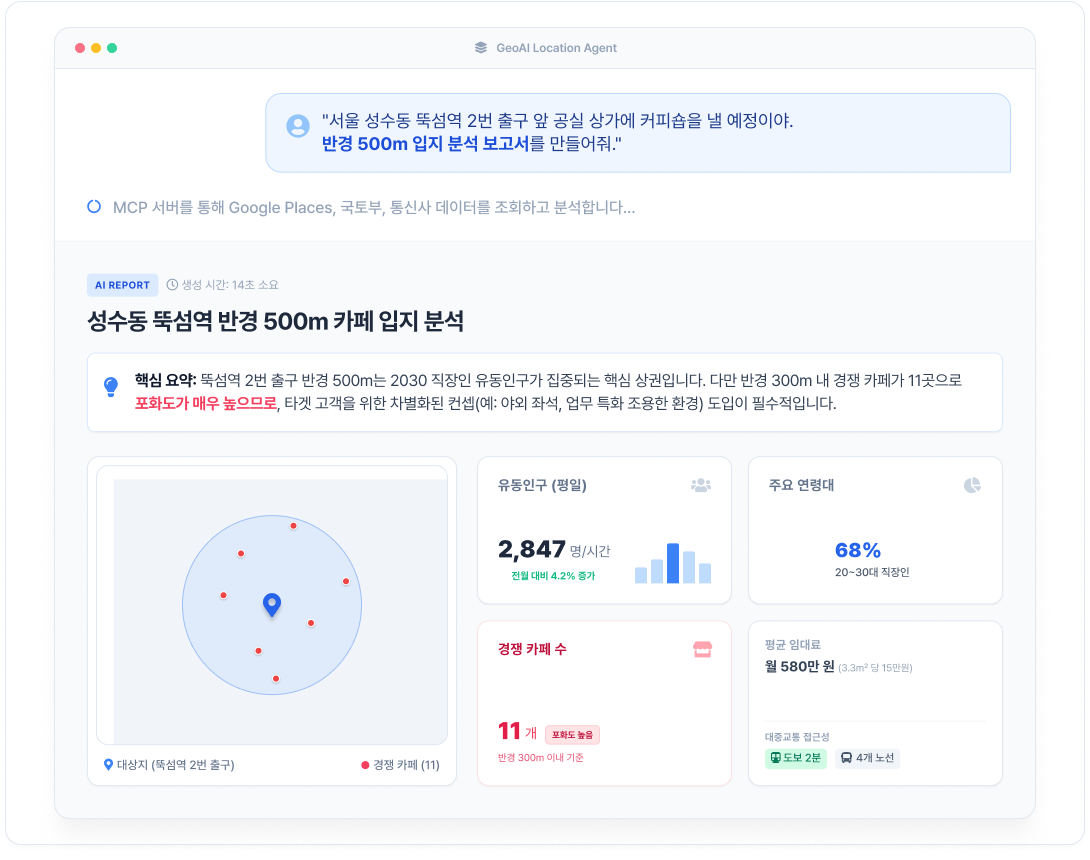Click the red 포화도가 매우 높으므로 text
Screen dimensions: 1090x860
point(206,403)
